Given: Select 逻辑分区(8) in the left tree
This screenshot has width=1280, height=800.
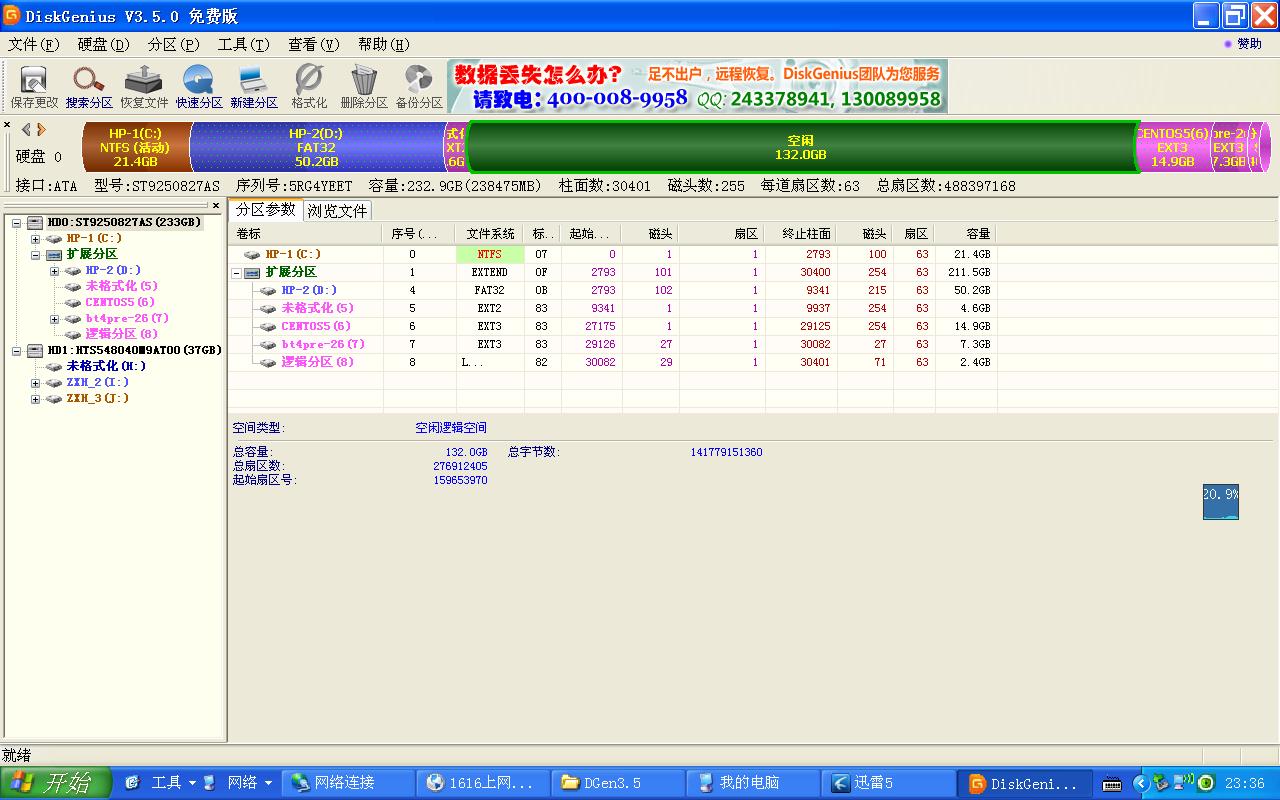Looking at the screenshot, I should coord(121,334).
